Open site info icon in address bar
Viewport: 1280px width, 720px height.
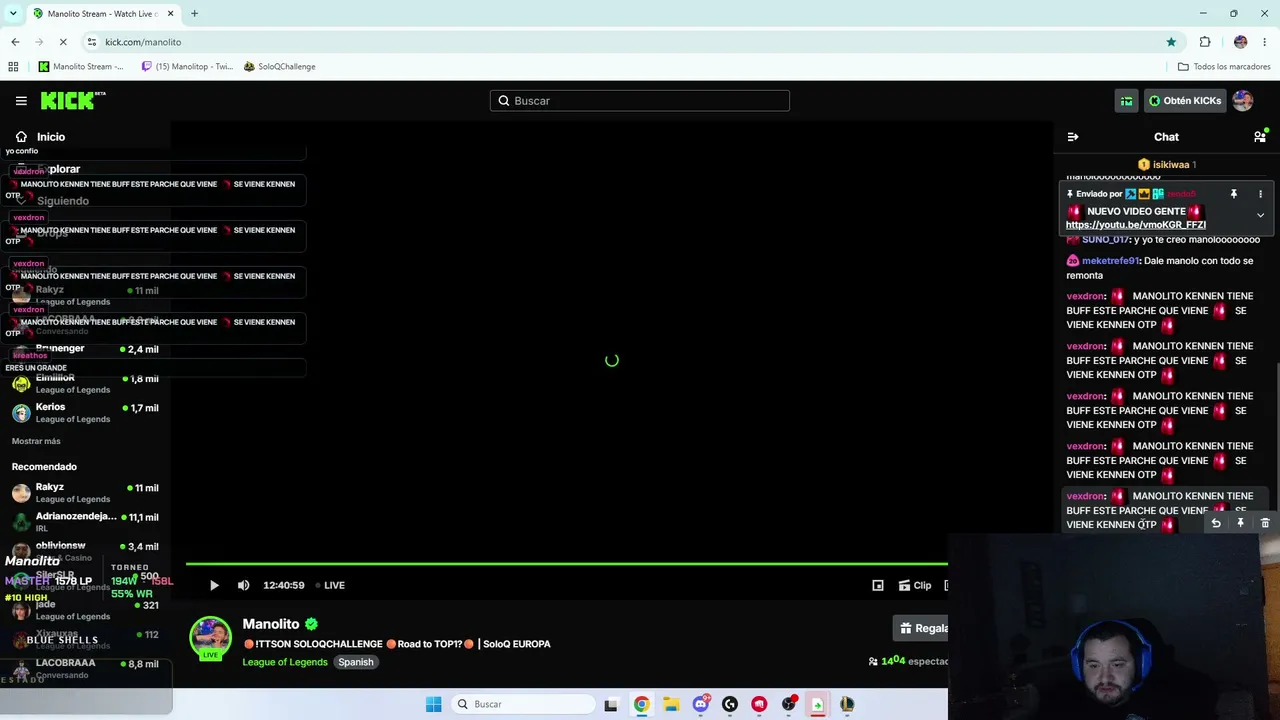click(91, 42)
